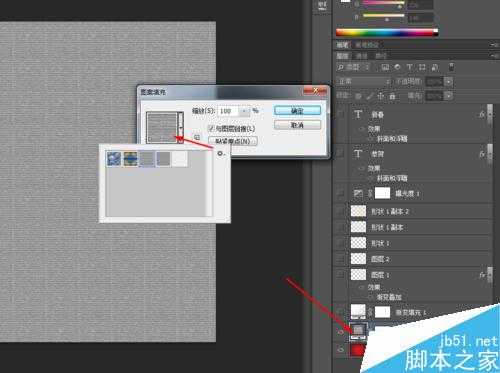
Task: Close the pattern fill dialog
Action: point(315,91)
